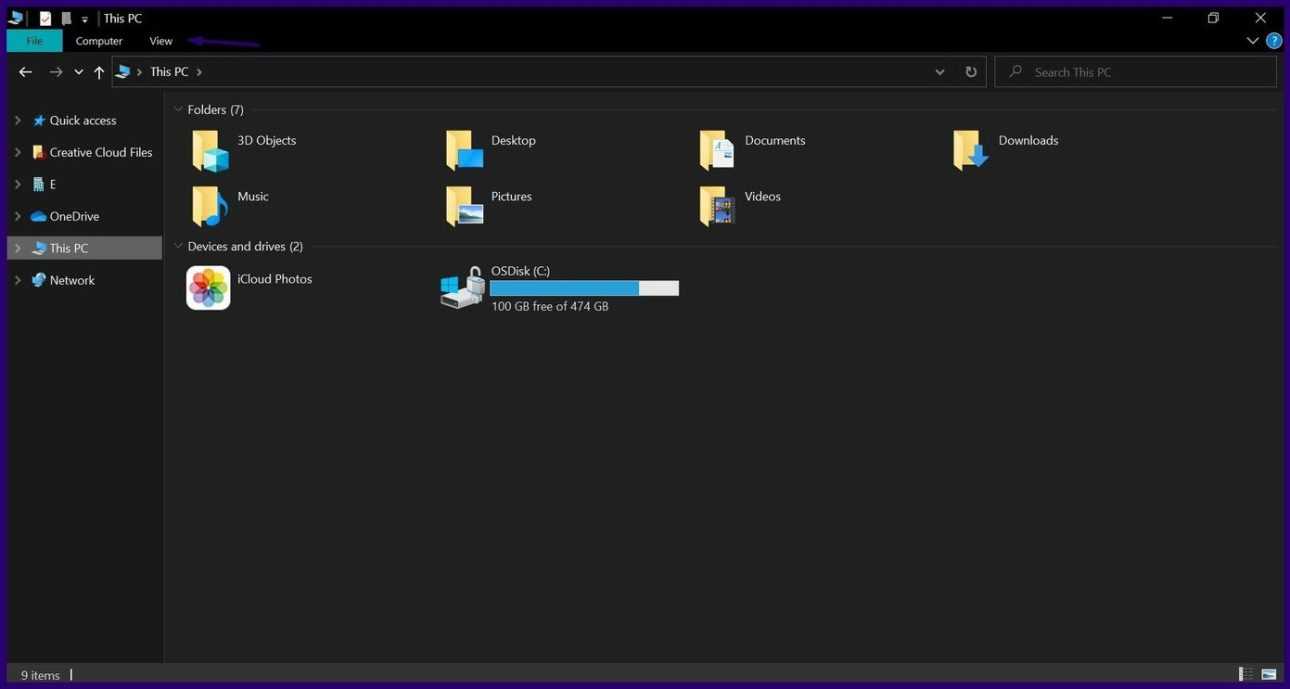Click the Refresh button in address bar
The width and height of the screenshot is (1290, 689).
point(970,72)
